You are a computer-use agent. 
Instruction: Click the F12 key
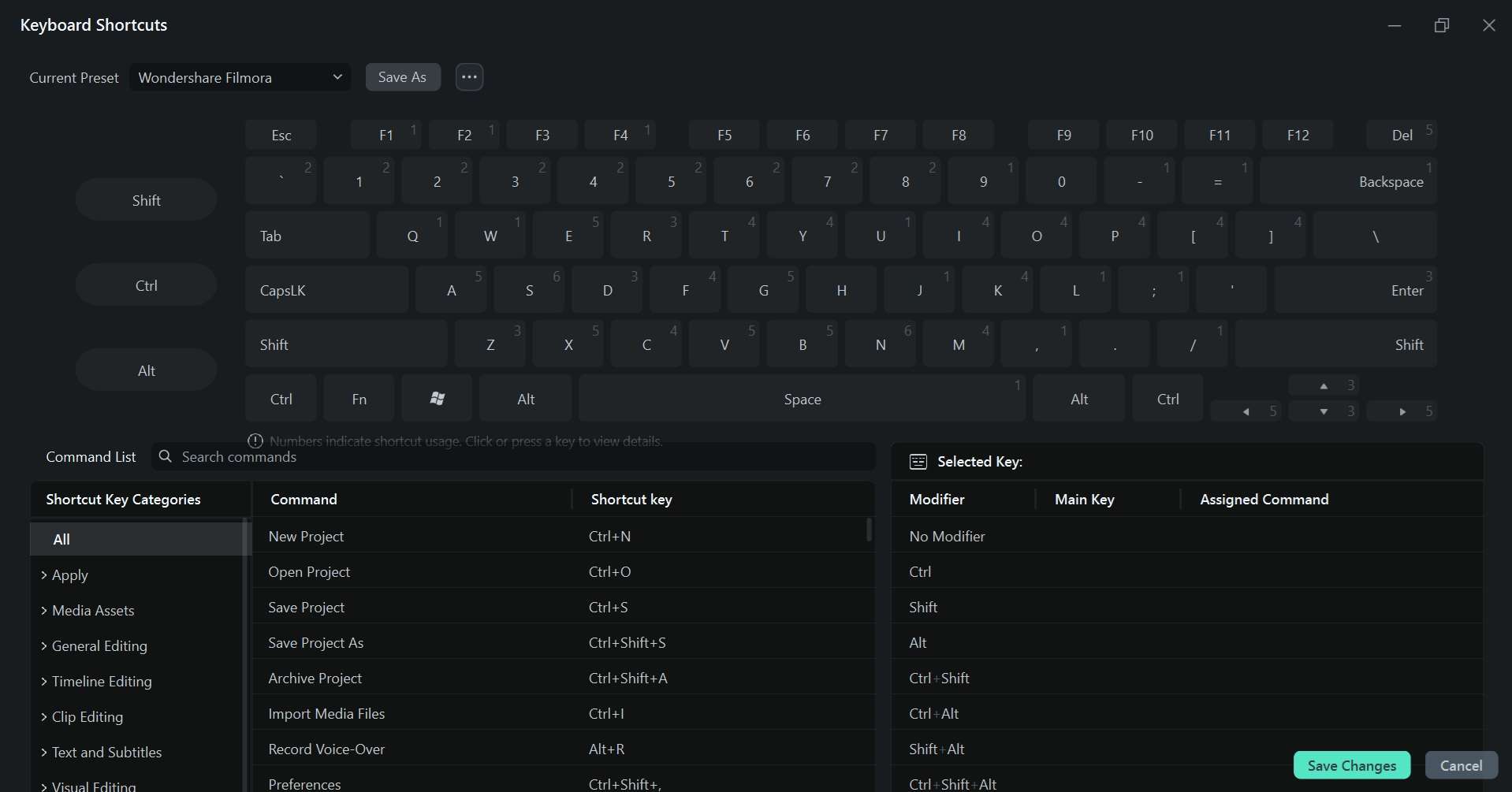(x=1298, y=135)
